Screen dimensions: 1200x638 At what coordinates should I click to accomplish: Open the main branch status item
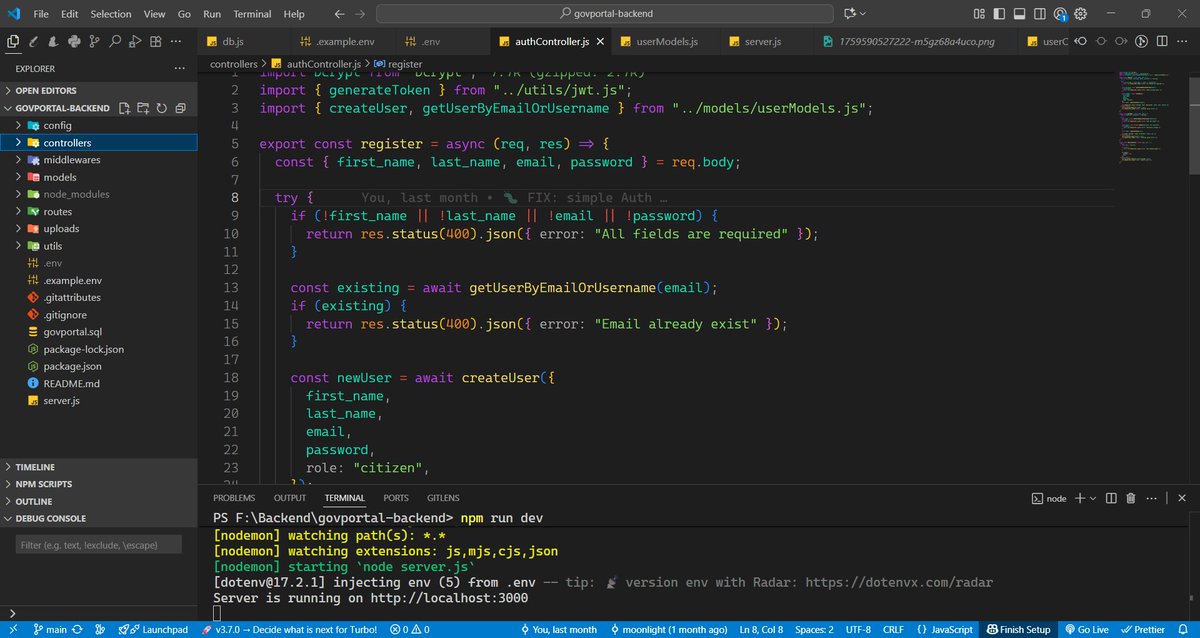pyautogui.click(x=50, y=630)
